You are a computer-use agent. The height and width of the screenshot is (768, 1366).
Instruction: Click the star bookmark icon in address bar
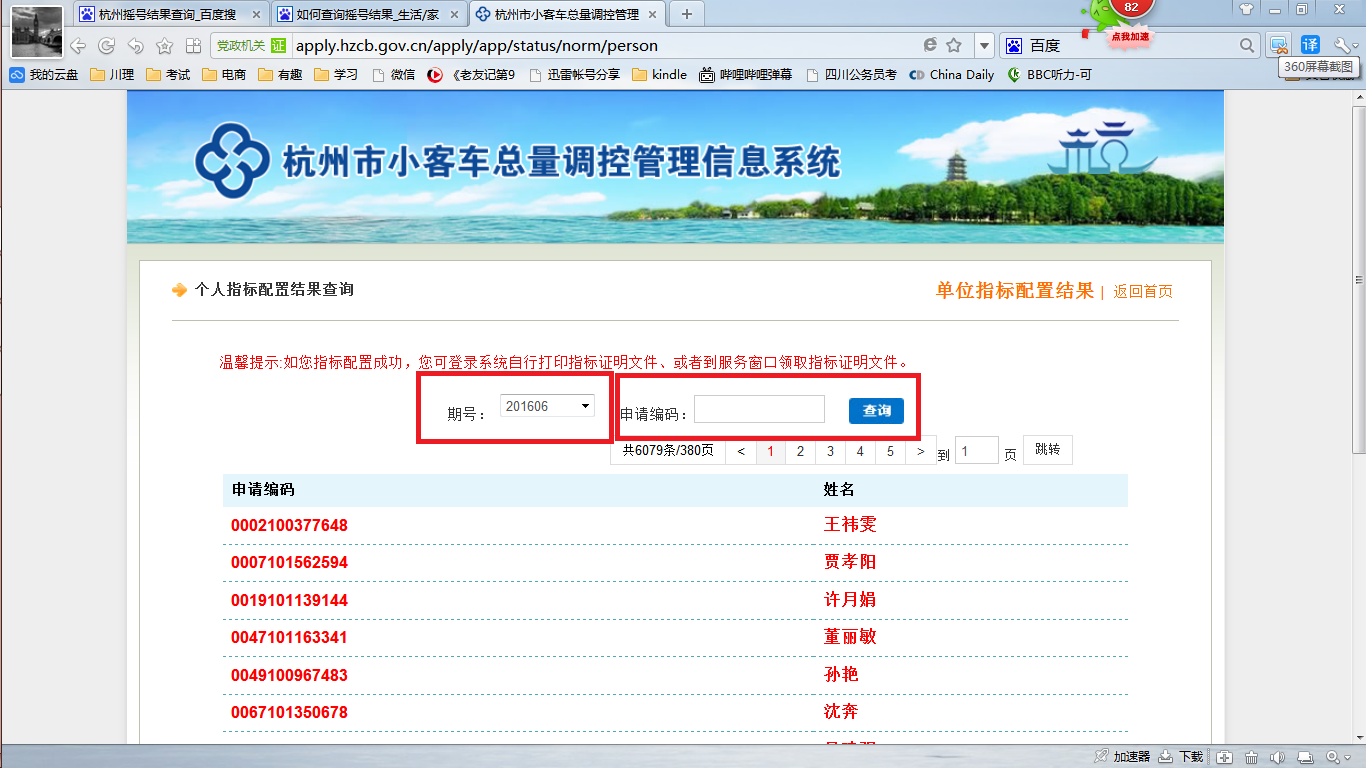(954, 45)
